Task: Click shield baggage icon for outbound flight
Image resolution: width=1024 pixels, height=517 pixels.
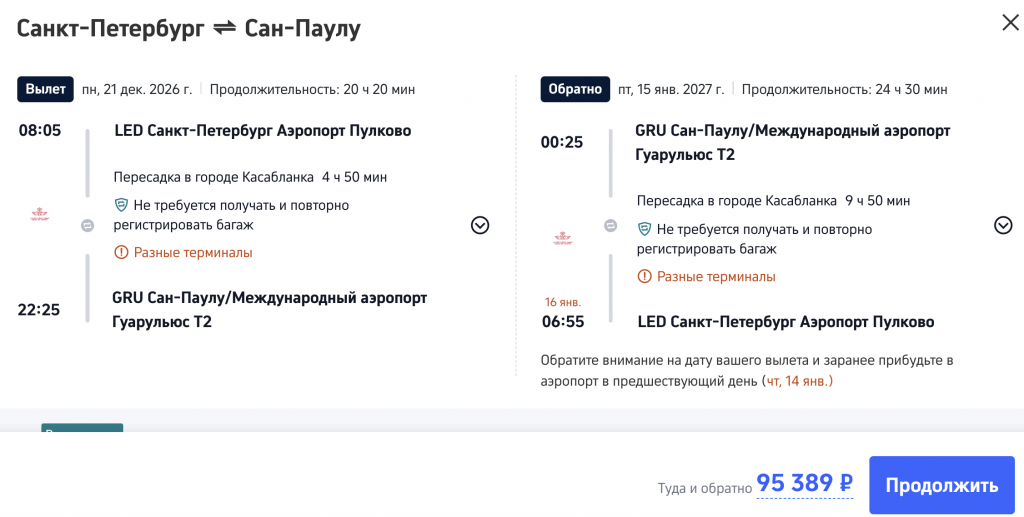Action: [121, 205]
